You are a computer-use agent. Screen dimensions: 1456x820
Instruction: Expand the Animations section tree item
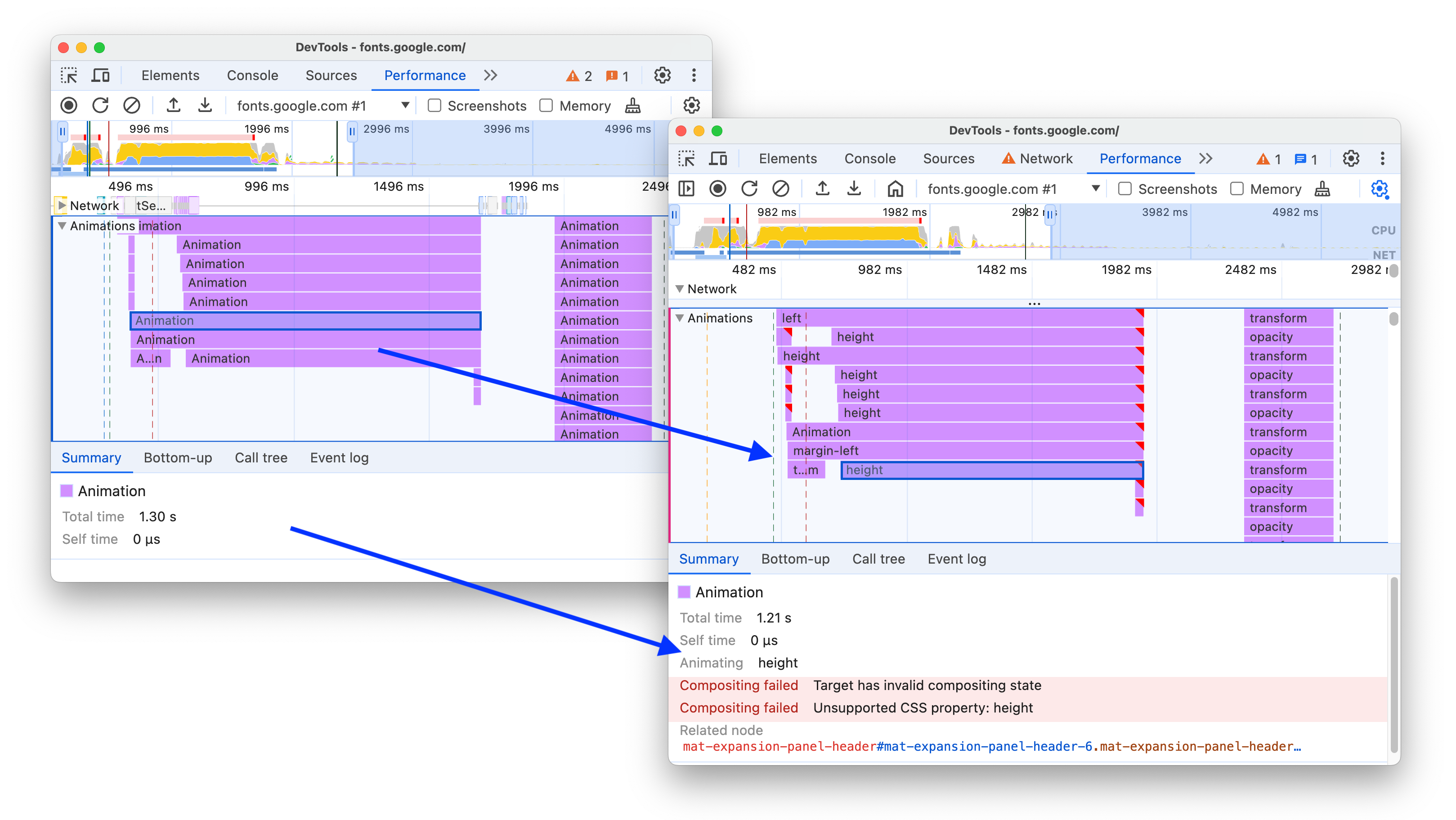[x=682, y=318]
